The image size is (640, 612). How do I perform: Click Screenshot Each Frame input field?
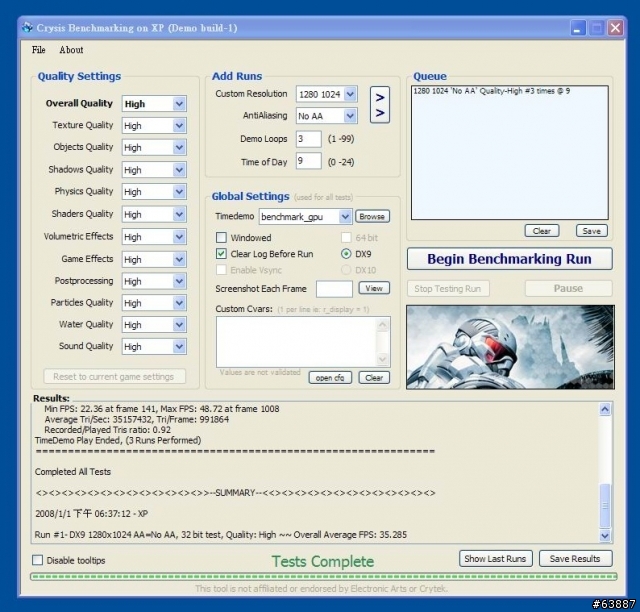pos(334,289)
